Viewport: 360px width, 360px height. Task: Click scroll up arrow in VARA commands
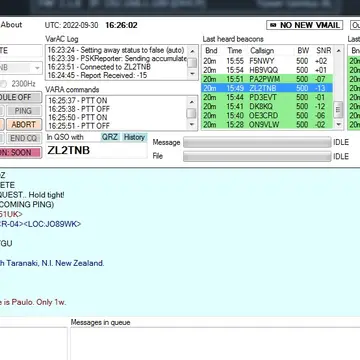click(192, 101)
